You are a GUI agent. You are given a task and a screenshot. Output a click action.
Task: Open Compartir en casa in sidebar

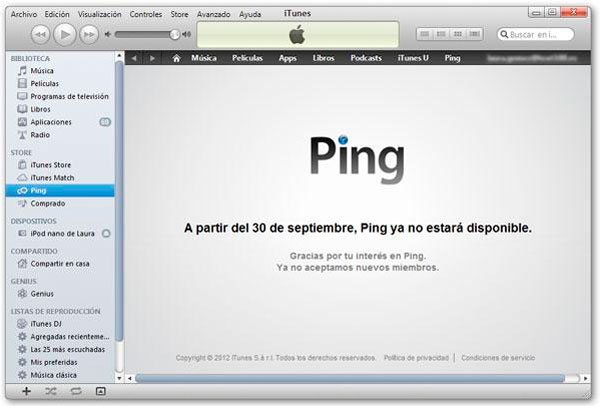pos(60,263)
